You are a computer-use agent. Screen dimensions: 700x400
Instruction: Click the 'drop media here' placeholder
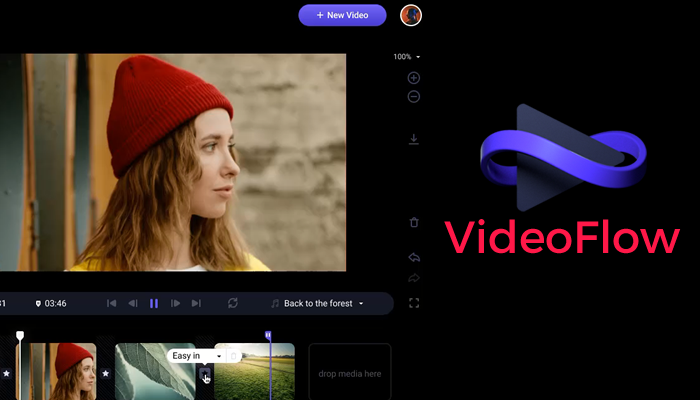[x=350, y=372]
